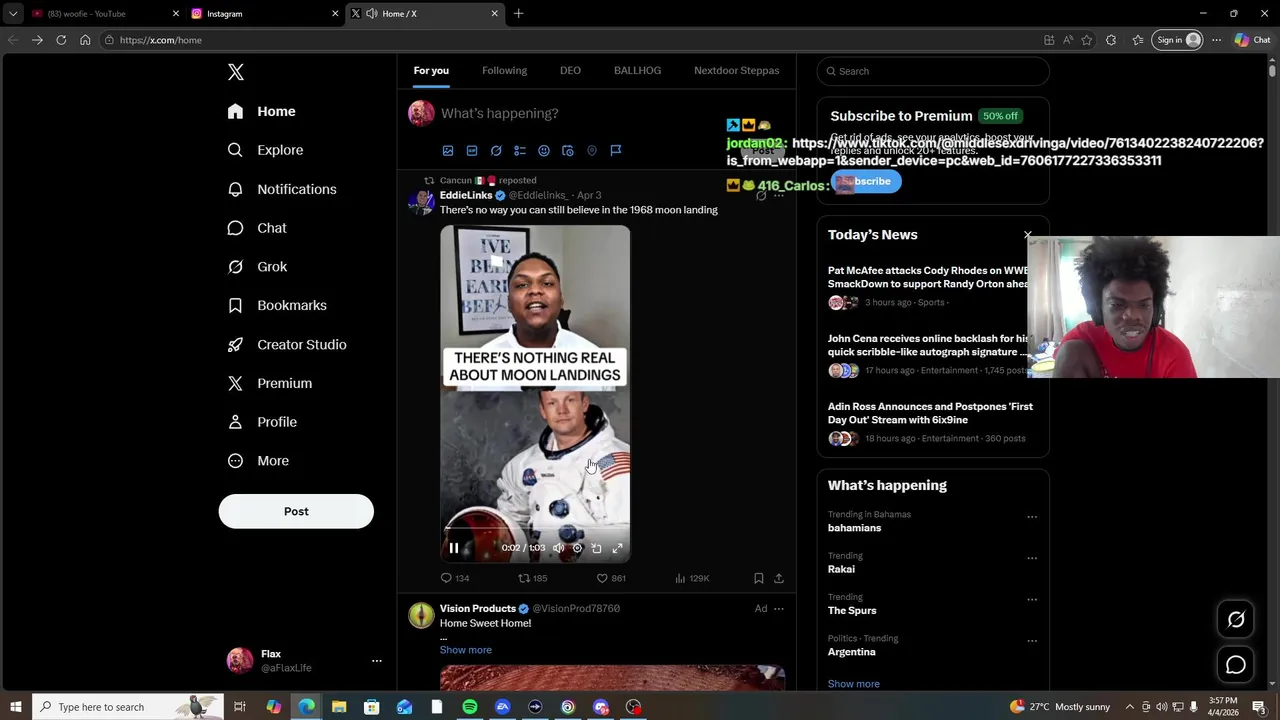Pause the moon landing video
This screenshot has width=1280, height=720.
[453, 548]
